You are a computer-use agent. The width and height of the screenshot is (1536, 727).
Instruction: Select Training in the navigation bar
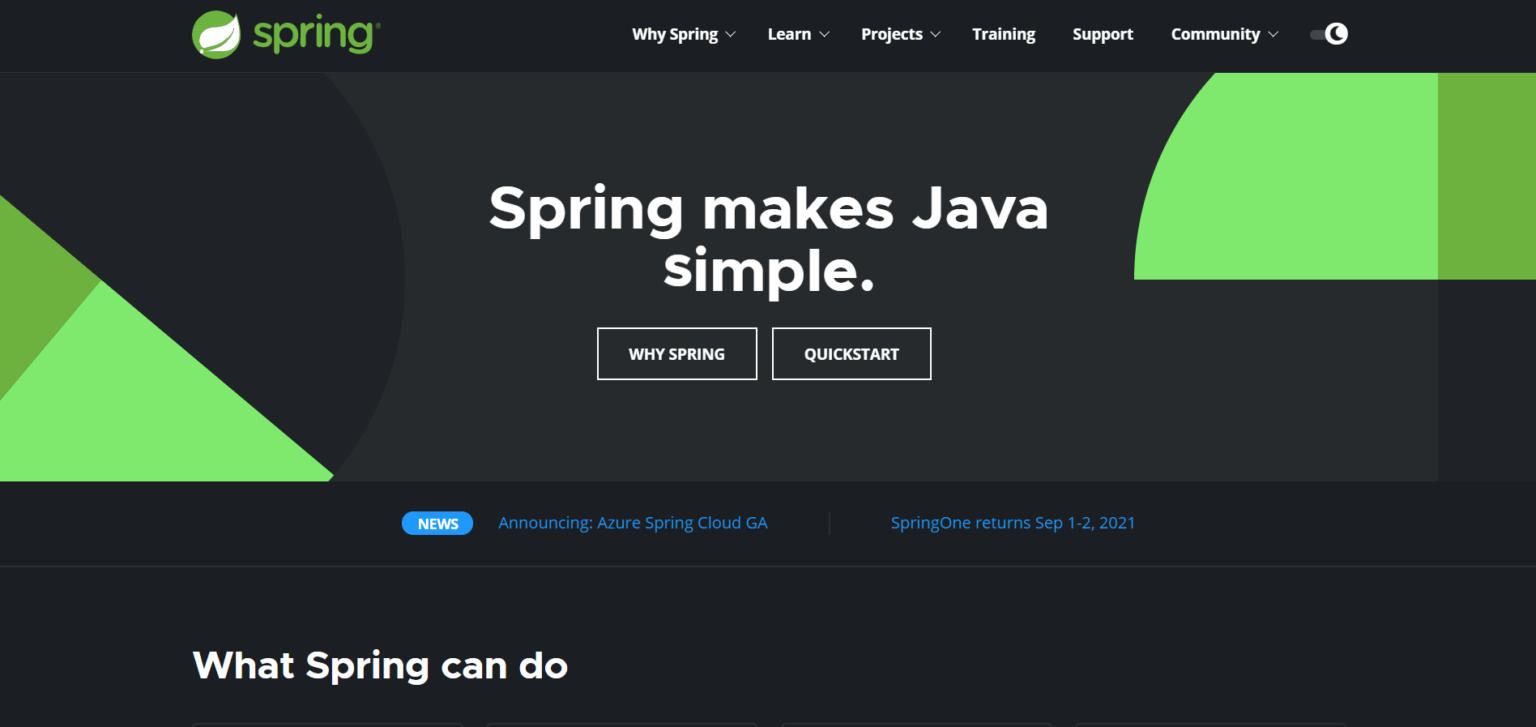[x=1004, y=34]
